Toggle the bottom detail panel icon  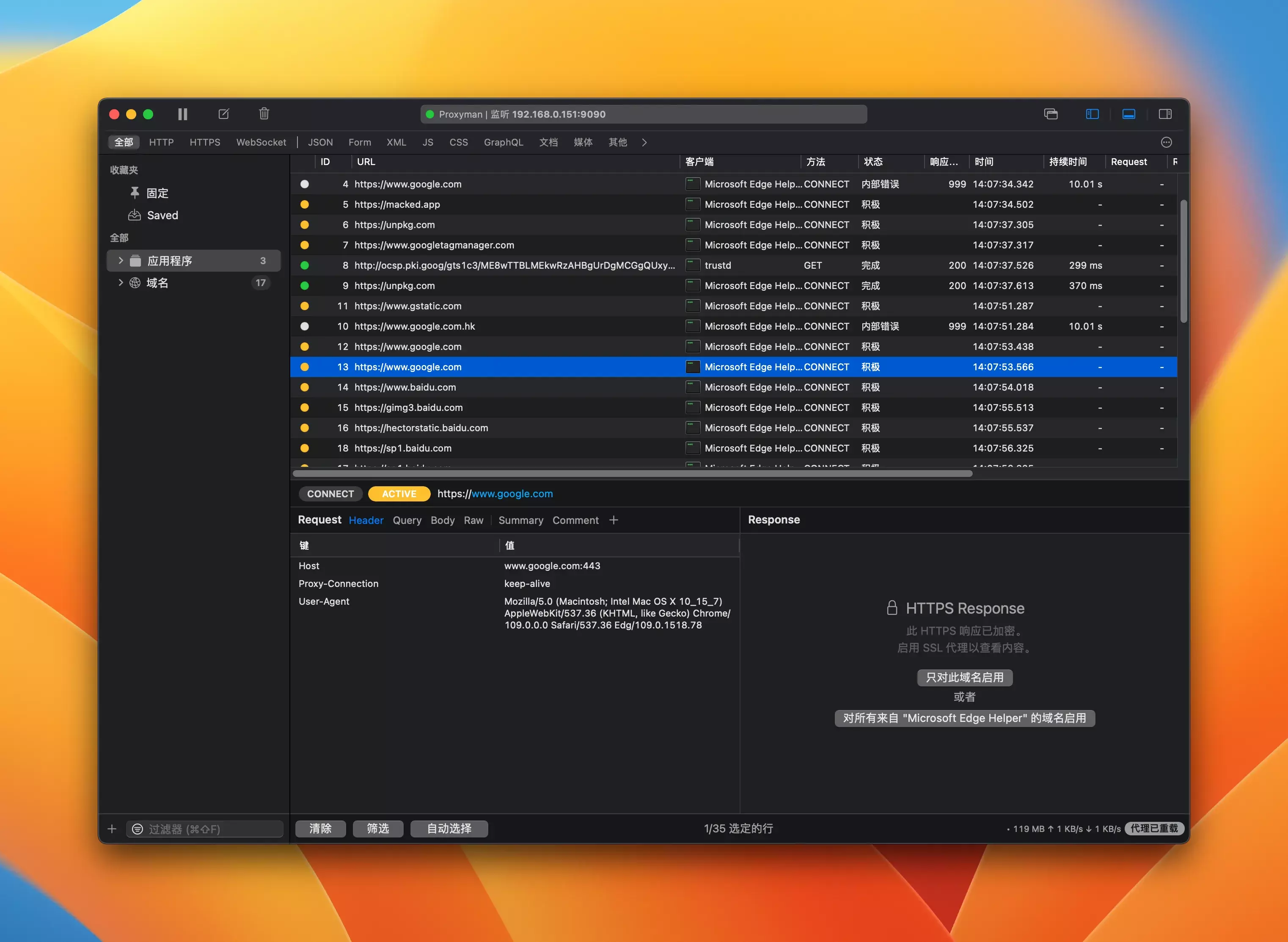click(1128, 114)
